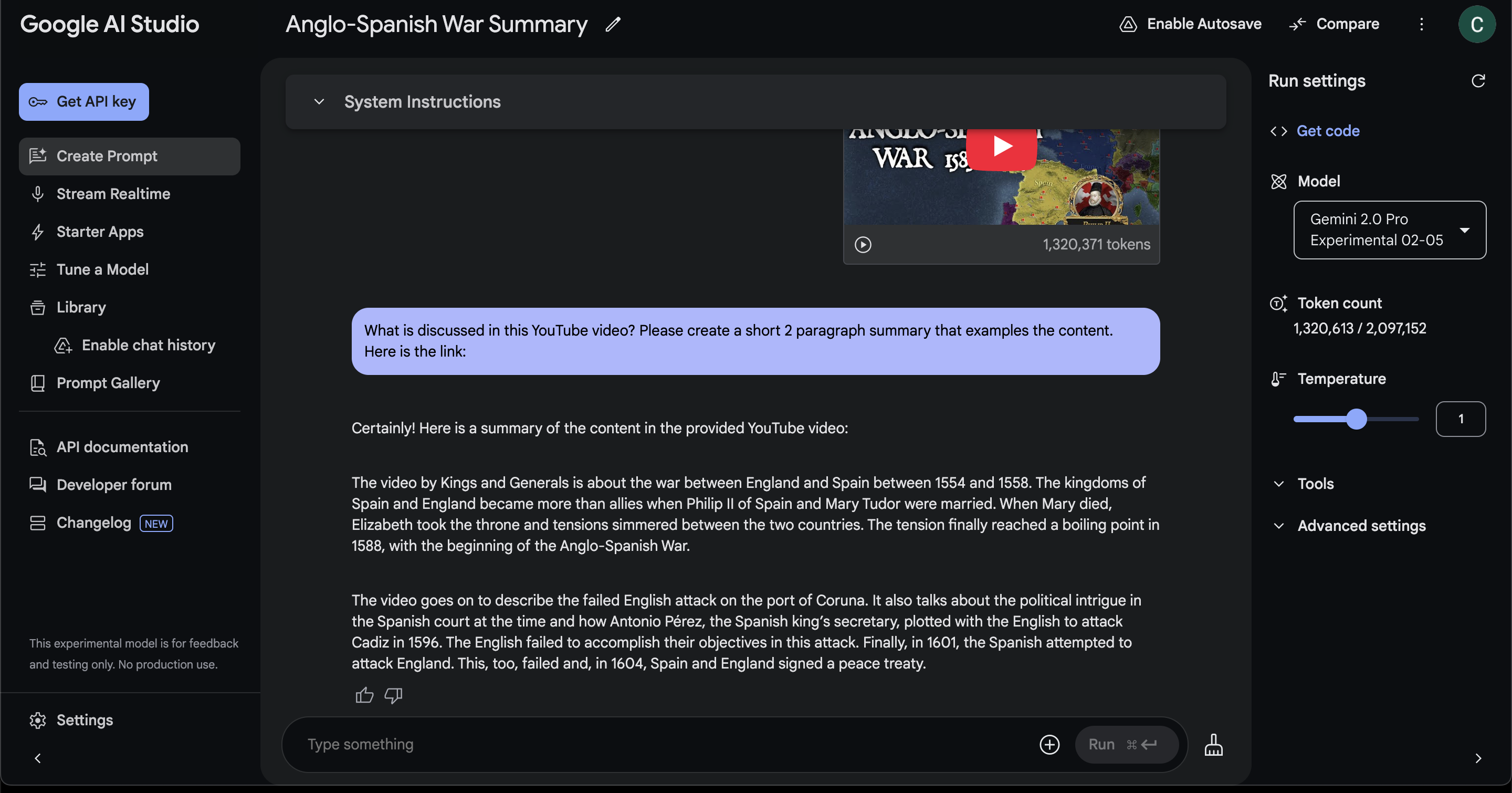Collapse the left sidebar with chevron
The height and width of the screenshot is (793, 1512).
click(38, 758)
